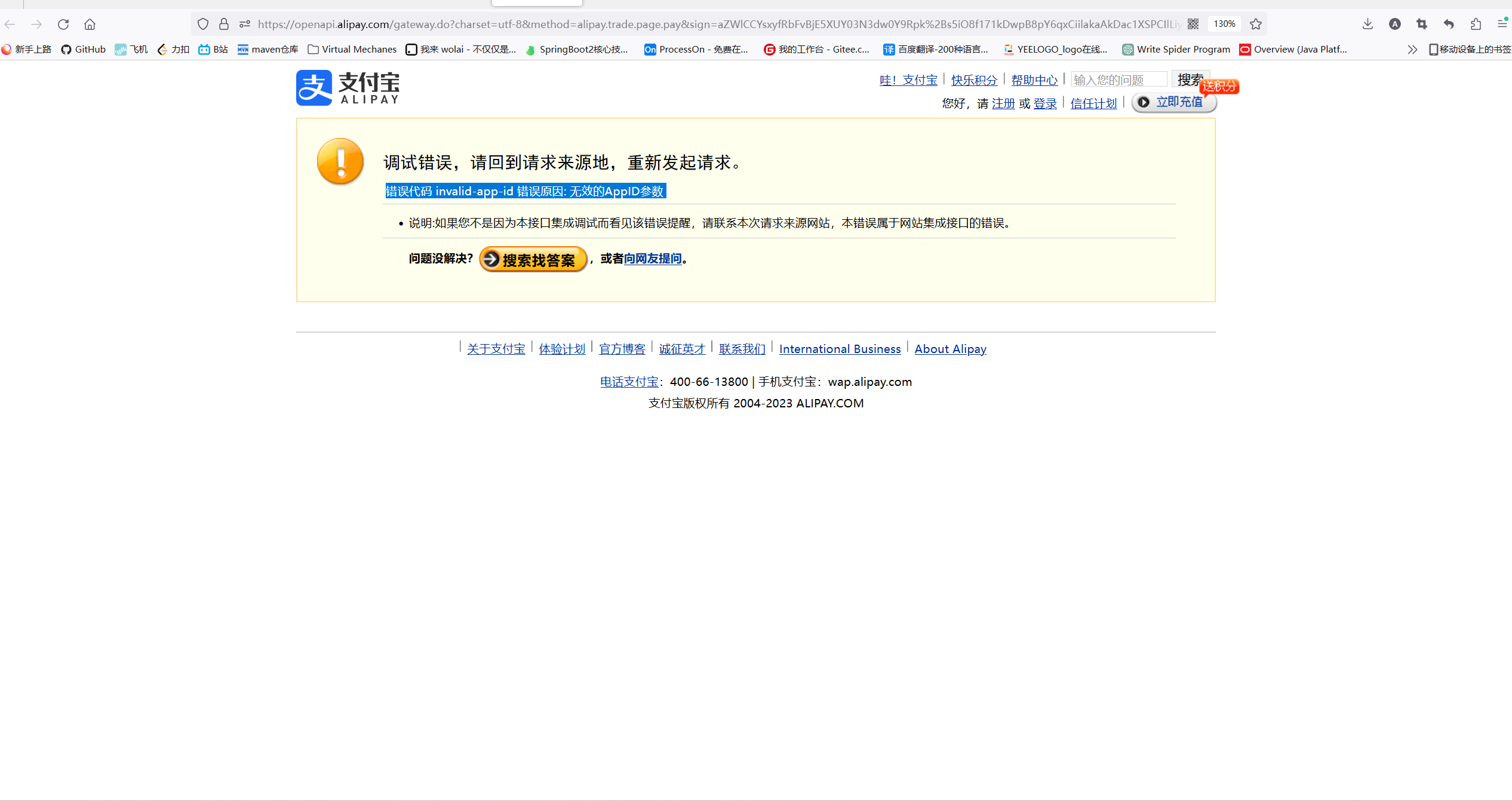
Task: Click the 登录 link
Action: click(x=1045, y=103)
